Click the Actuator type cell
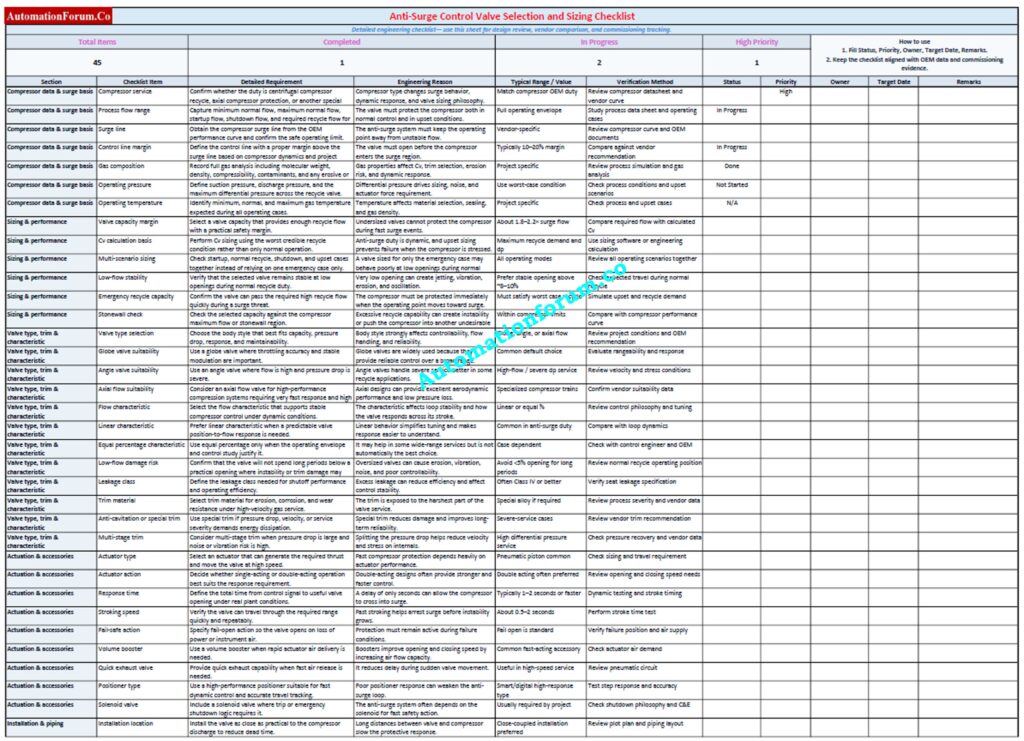Screen dimensions: 1024x741 coord(142,560)
